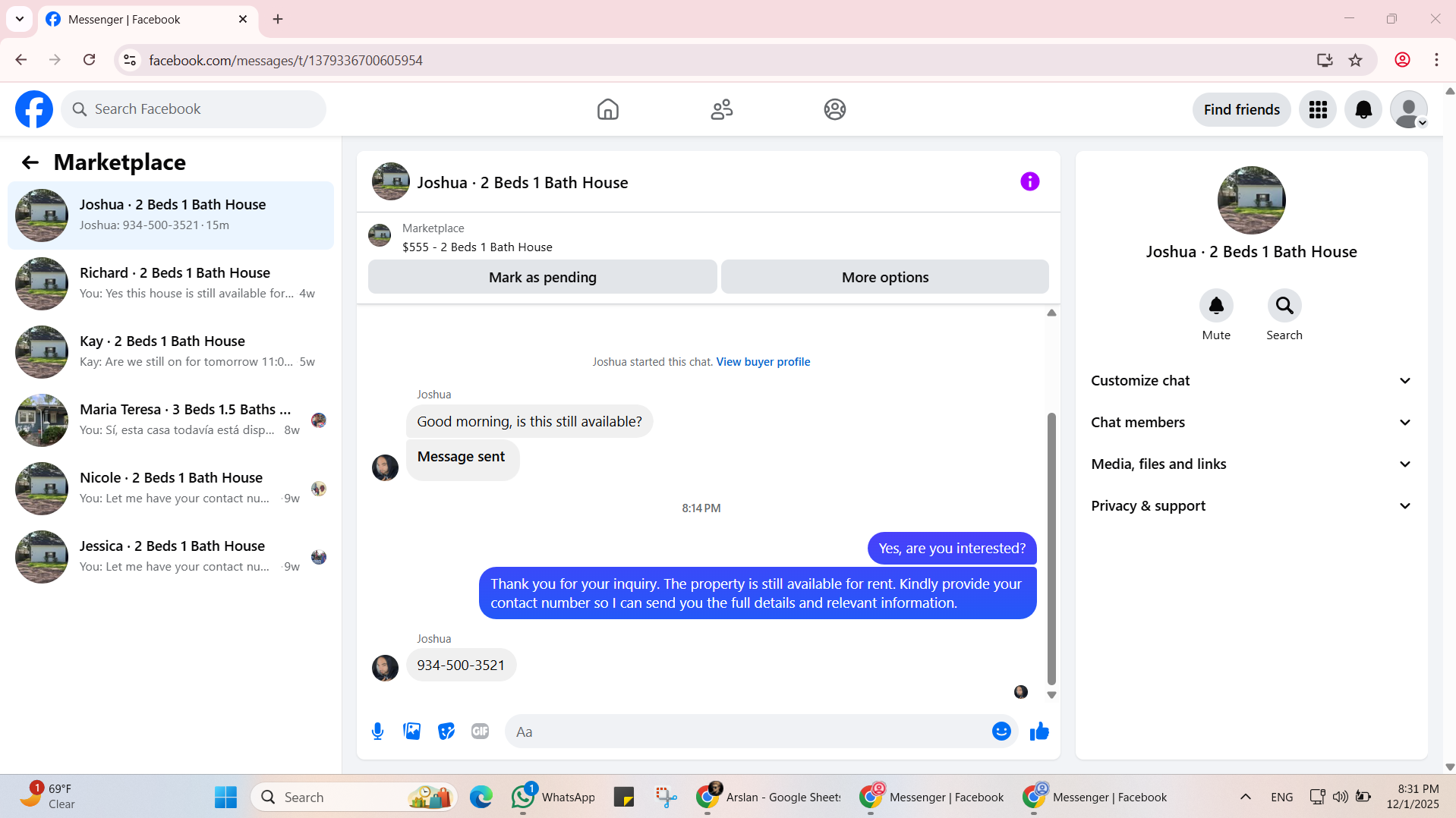The height and width of the screenshot is (818, 1456).
Task: Click the chat scrollbar thumb
Action: (x=1051, y=549)
